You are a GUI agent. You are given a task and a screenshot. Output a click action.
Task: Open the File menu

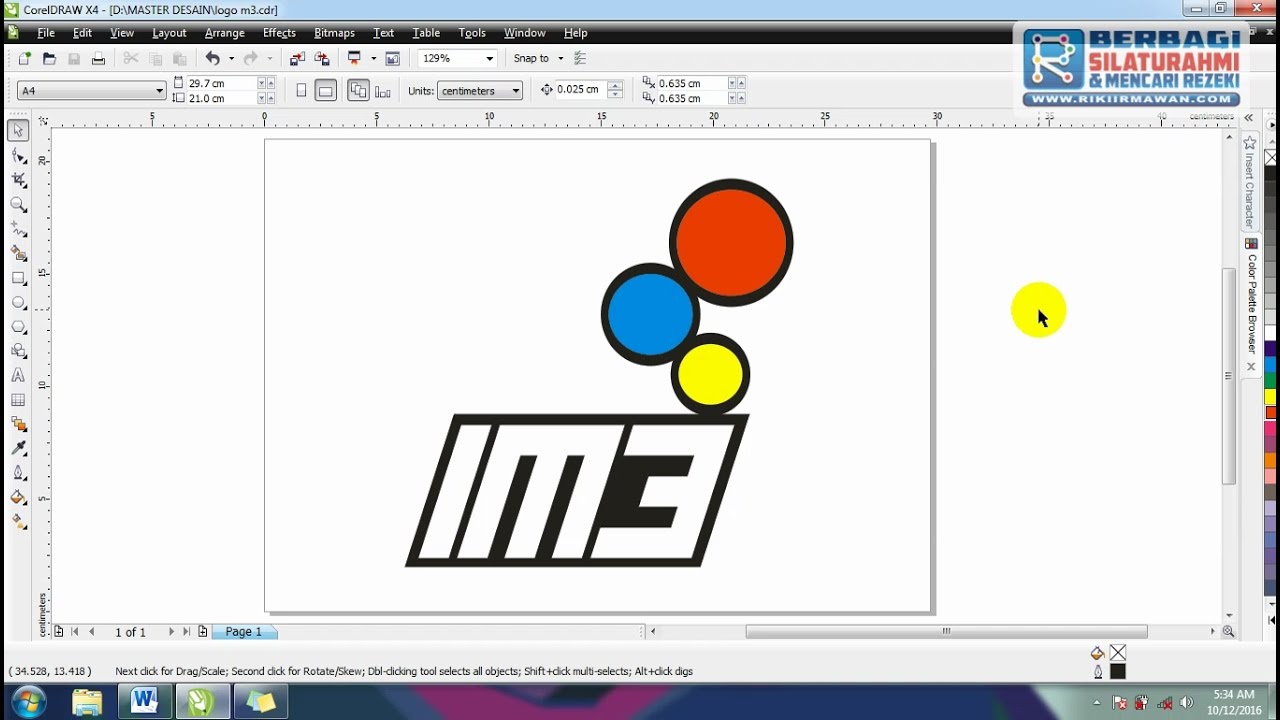tap(46, 33)
